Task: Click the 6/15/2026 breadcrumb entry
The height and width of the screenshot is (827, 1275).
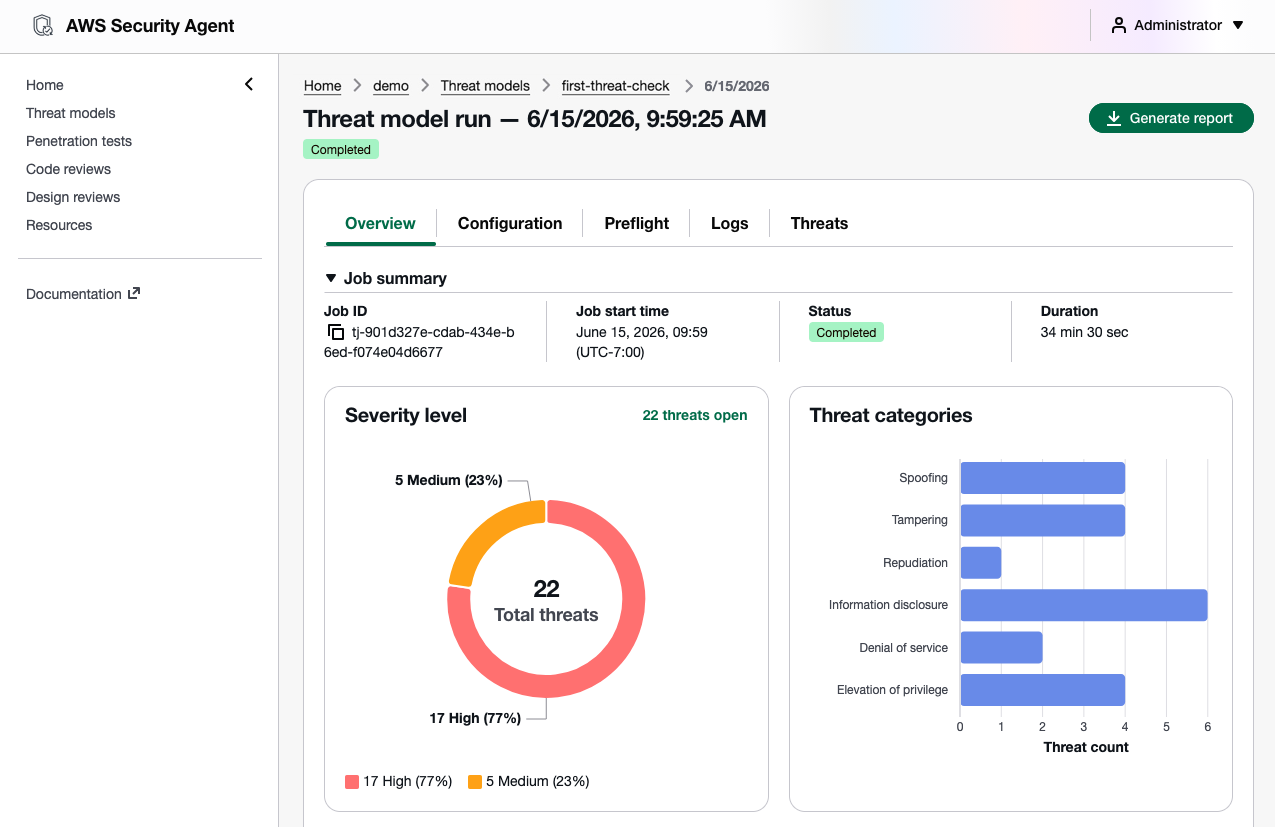Action: [x=737, y=86]
